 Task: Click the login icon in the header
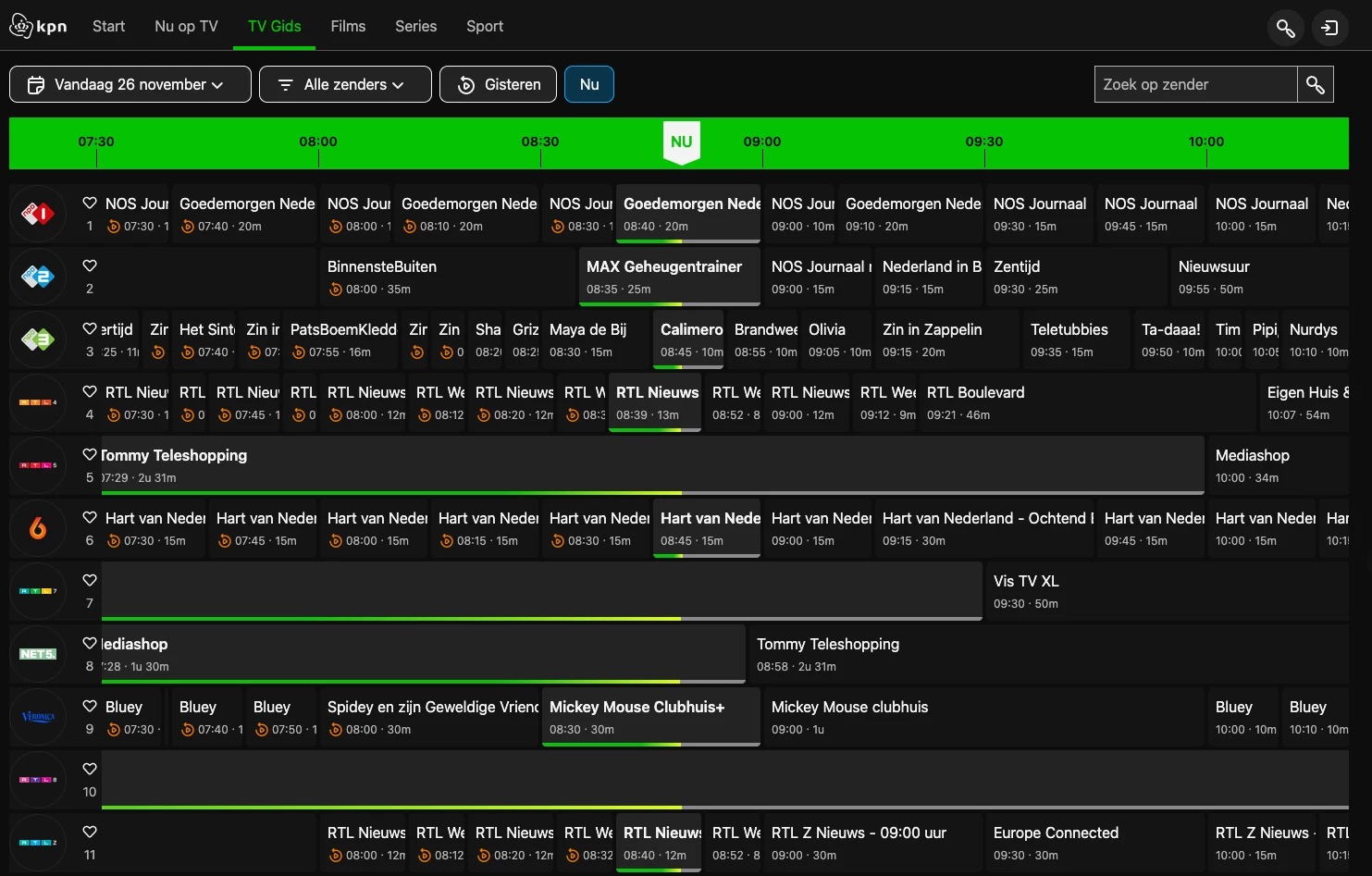pyautogui.click(x=1329, y=28)
